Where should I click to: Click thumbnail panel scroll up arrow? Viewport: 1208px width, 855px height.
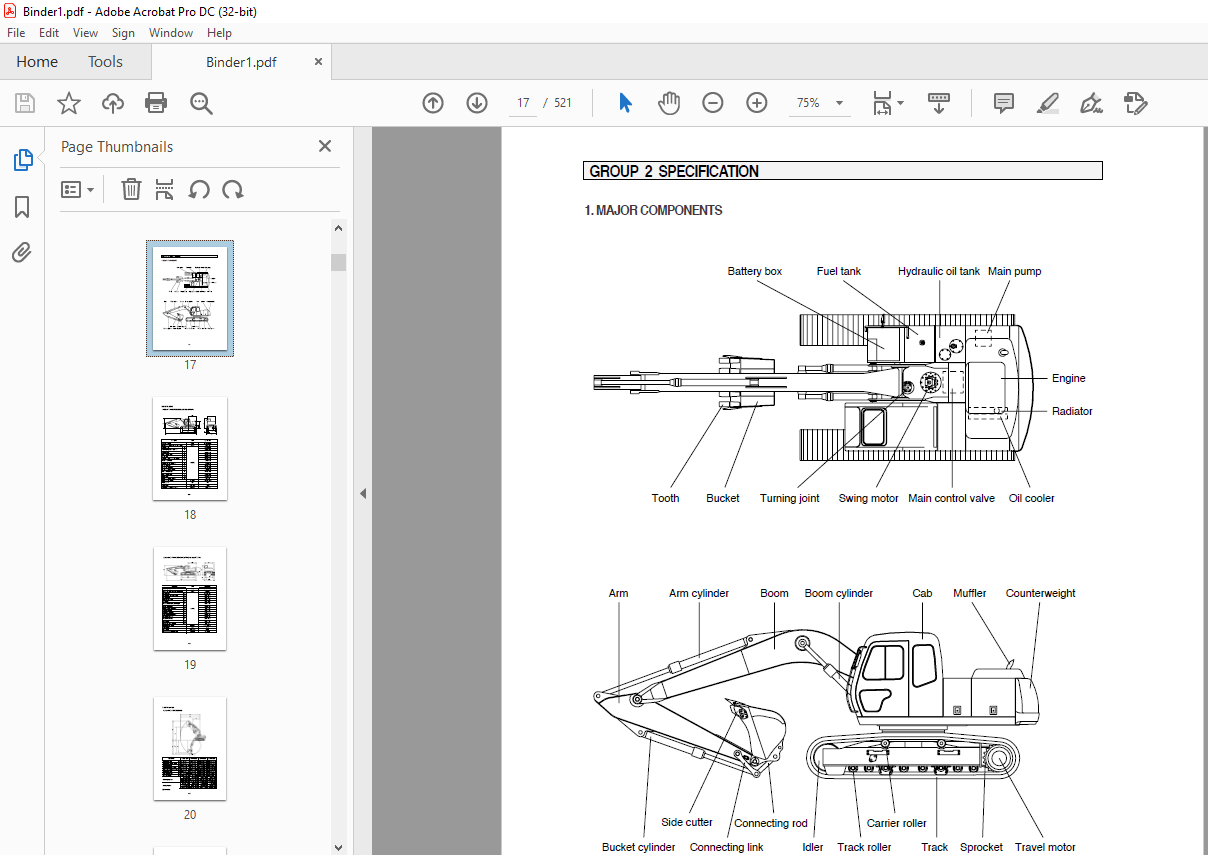(339, 228)
